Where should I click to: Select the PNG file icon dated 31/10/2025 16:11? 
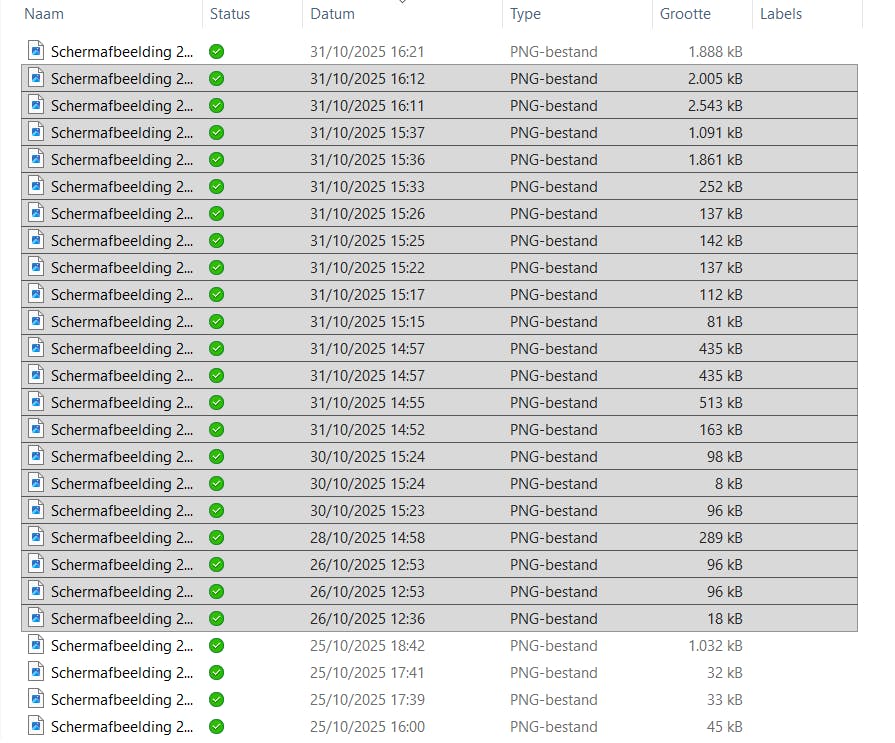[36, 105]
